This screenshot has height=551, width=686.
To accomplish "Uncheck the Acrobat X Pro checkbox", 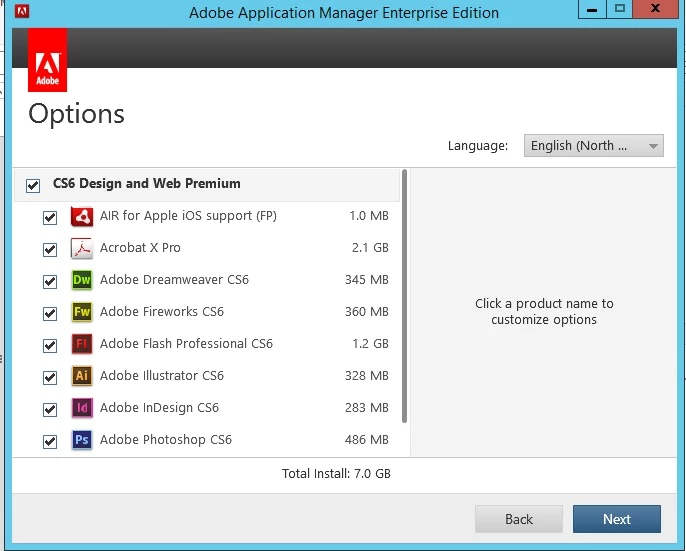I will (50, 249).
